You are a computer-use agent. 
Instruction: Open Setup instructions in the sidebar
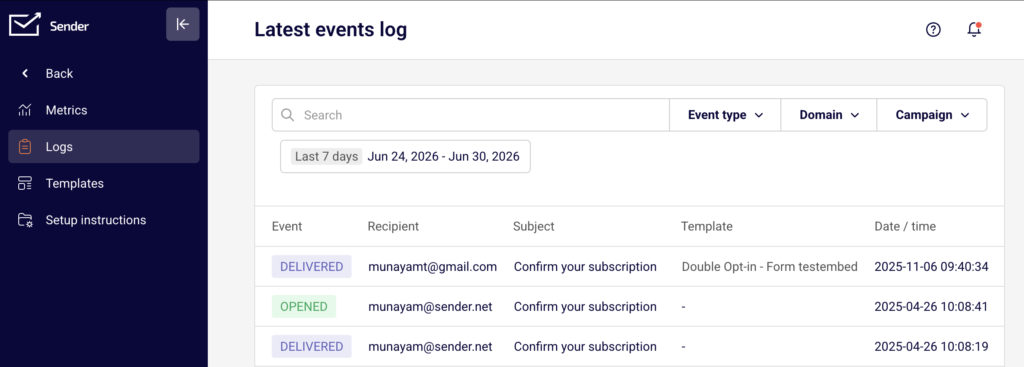104,220
